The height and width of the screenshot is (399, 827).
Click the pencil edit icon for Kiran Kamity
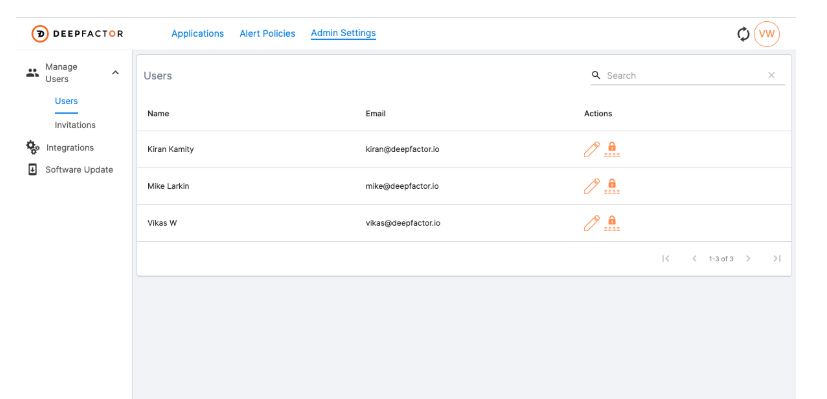pos(592,149)
